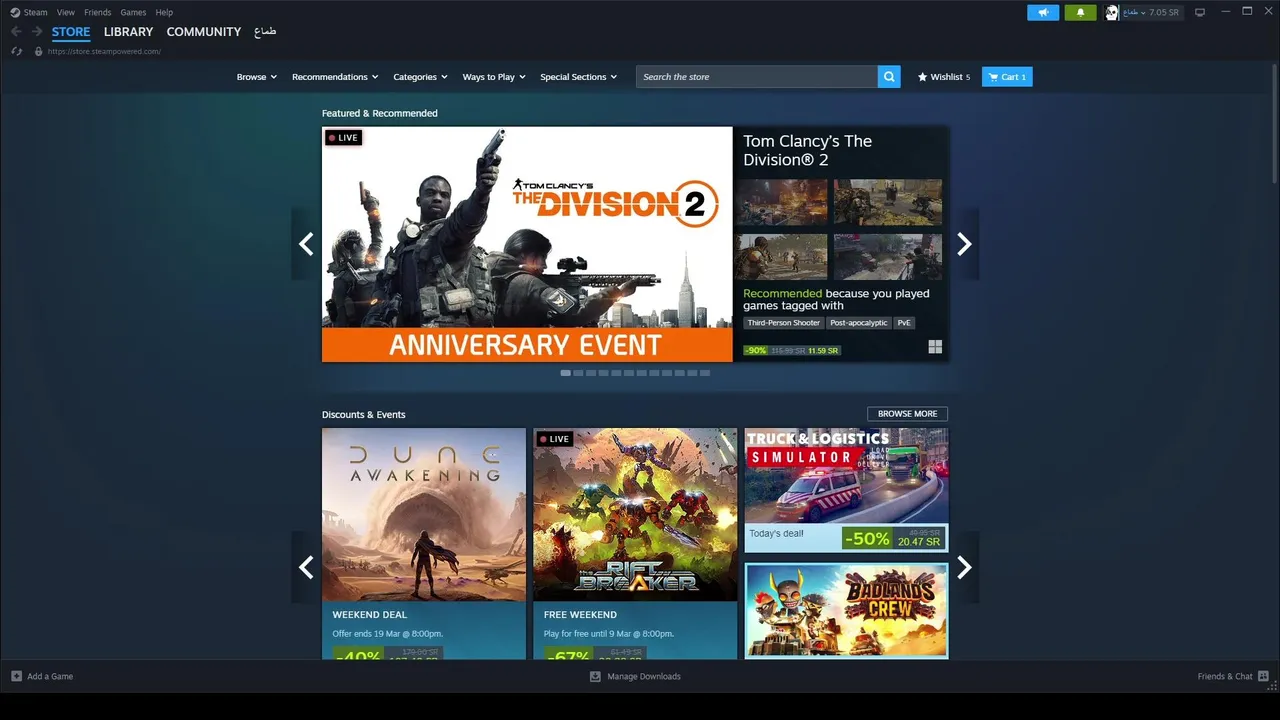Reload the store page
Image resolution: width=1280 pixels, height=720 pixels.
[16, 51]
